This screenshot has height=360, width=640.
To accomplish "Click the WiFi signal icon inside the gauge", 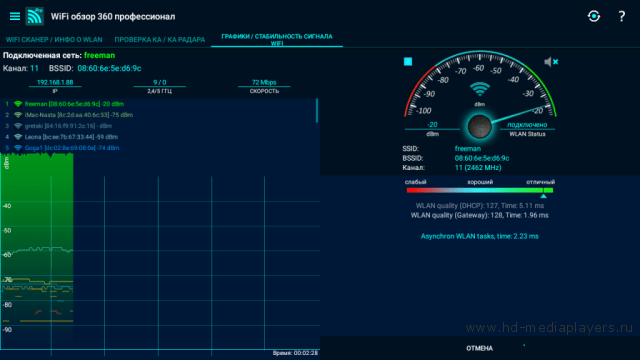I will tap(479, 89).
